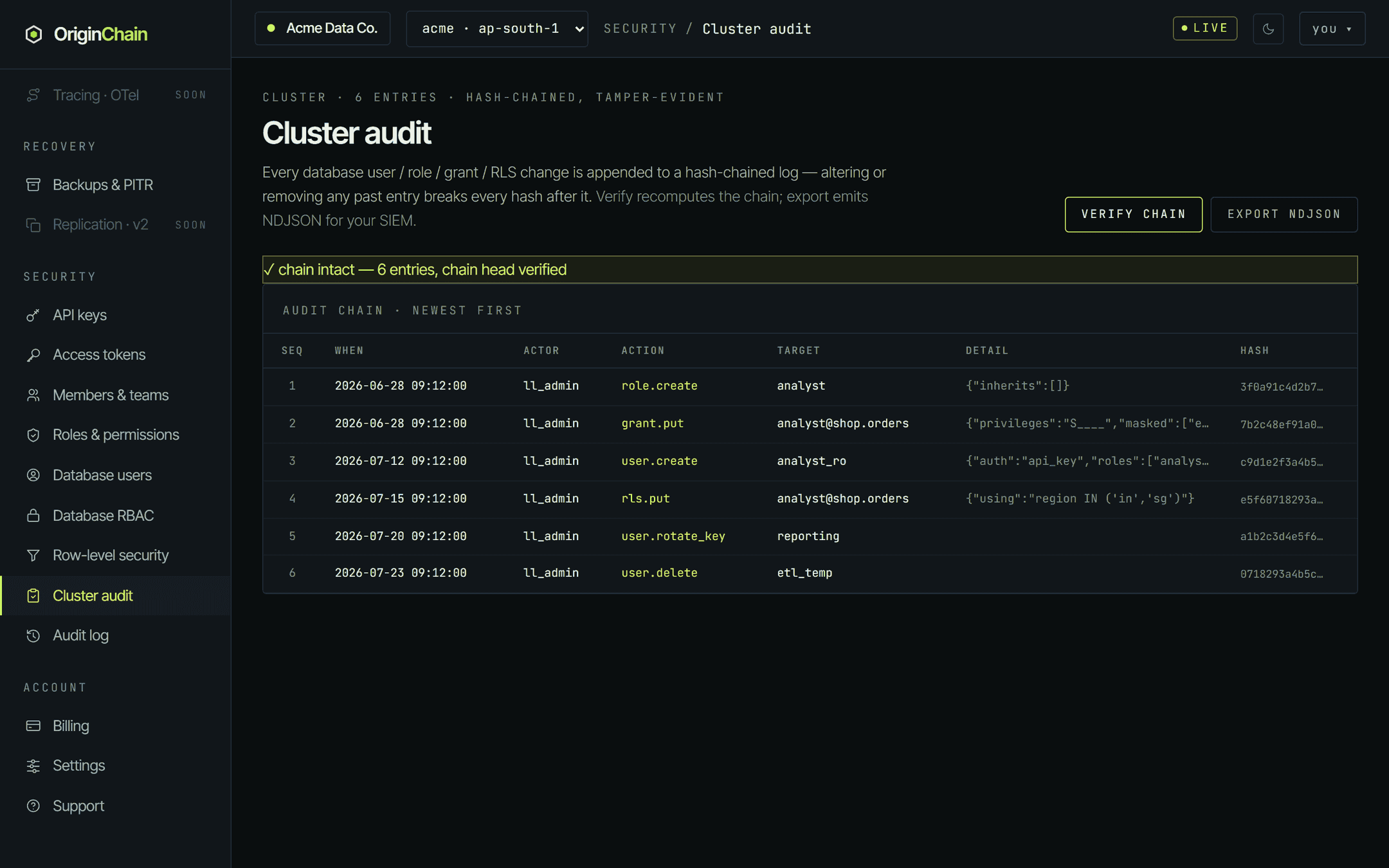Click the 'region IN' RLS detail cell
The width and height of the screenshot is (1389, 868).
click(x=1080, y=498)
